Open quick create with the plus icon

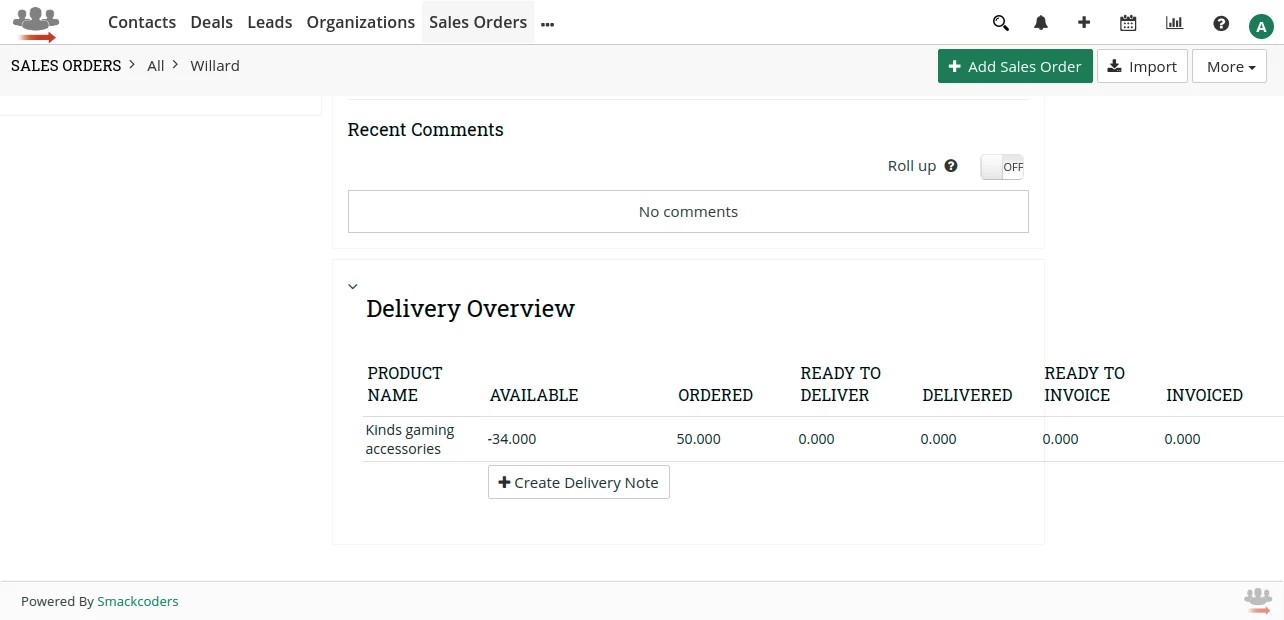[1084, 22]
